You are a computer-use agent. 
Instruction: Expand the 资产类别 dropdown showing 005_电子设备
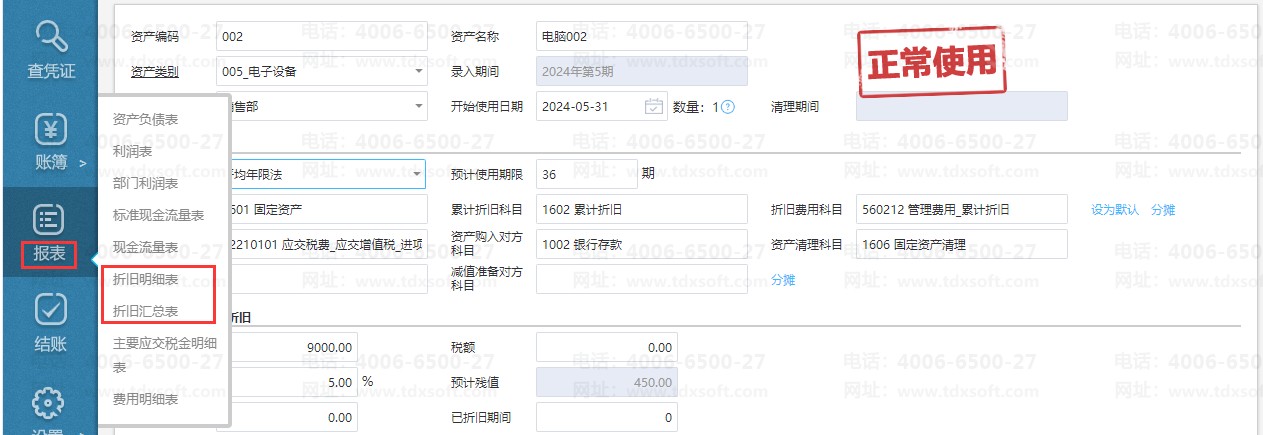coord(418,71)
